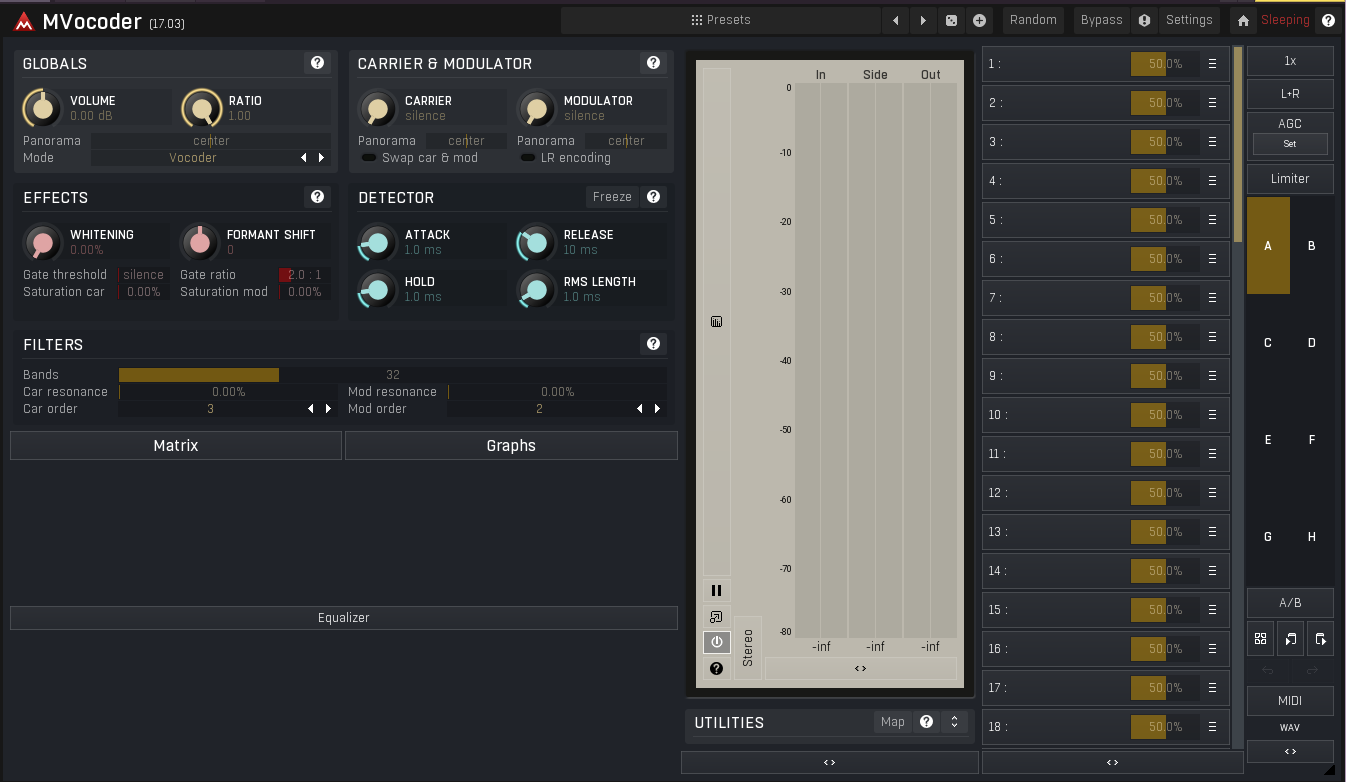This screenshot has width=1346, height=782.
Task: Open help for the Filters panel
Action: point(653,344)
